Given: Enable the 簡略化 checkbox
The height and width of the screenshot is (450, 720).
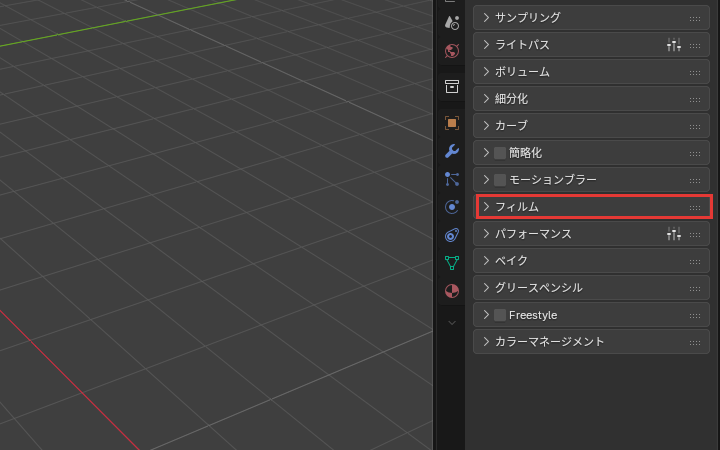Looking at the screenshot, I should (500, 153).
